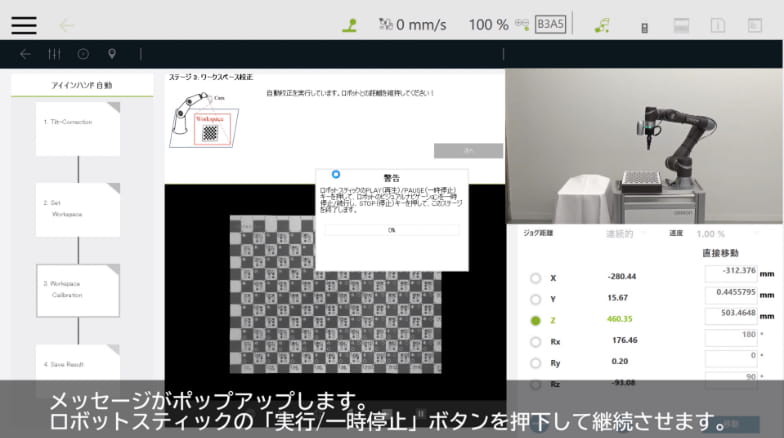Viewport: 784px width, 438px height.
Task: Click the 直接移動 heading
Action: click(x=720, y=253)
